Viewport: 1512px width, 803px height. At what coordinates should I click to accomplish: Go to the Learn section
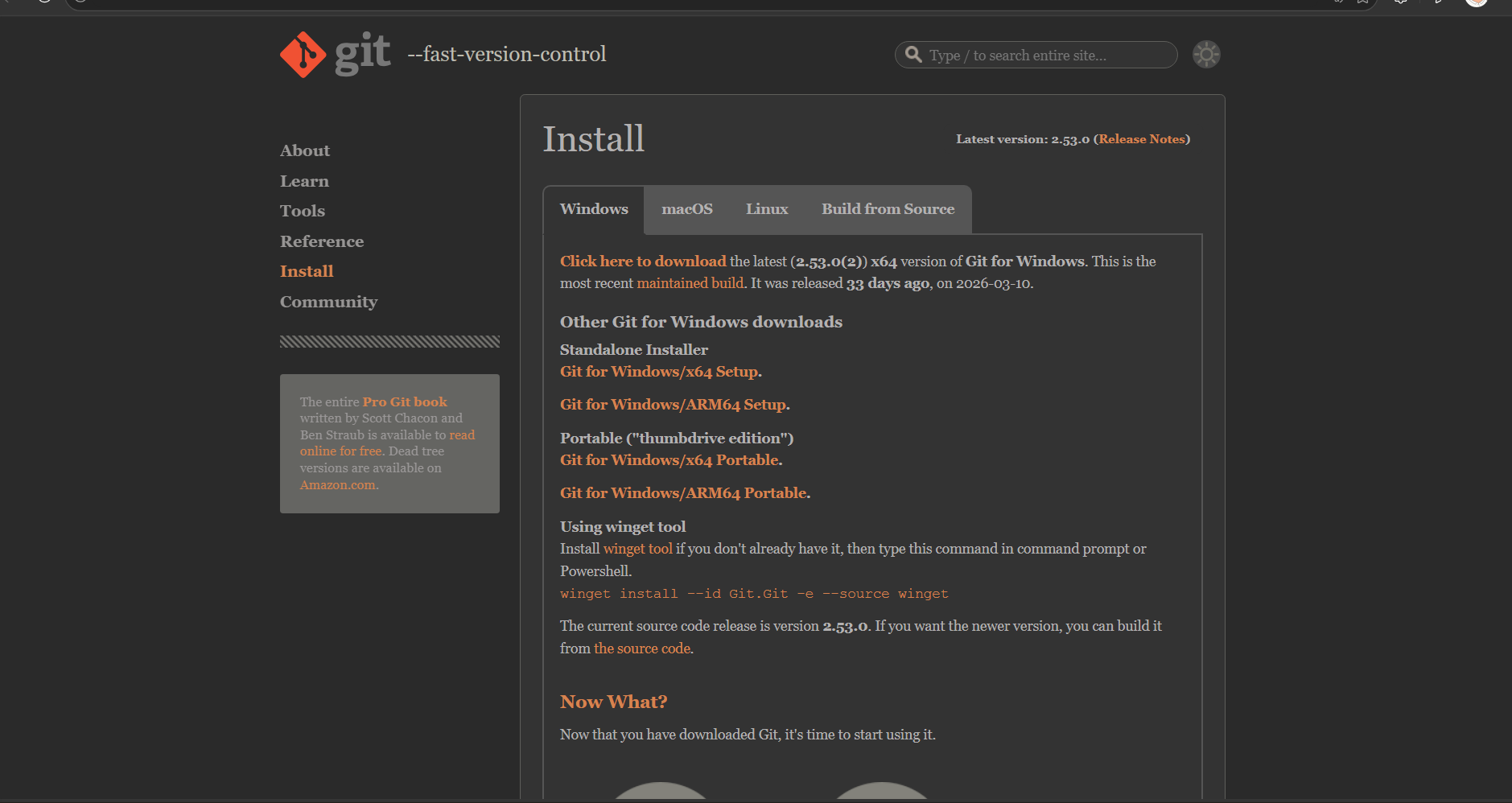point(304,181)
